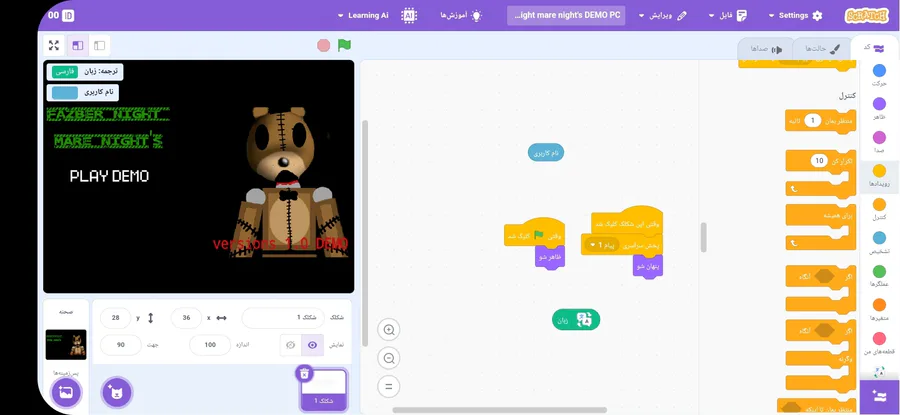Select the کنترل (Control) category
The height and width of the screenshot is (415, 900).
[x=879, y=209]
